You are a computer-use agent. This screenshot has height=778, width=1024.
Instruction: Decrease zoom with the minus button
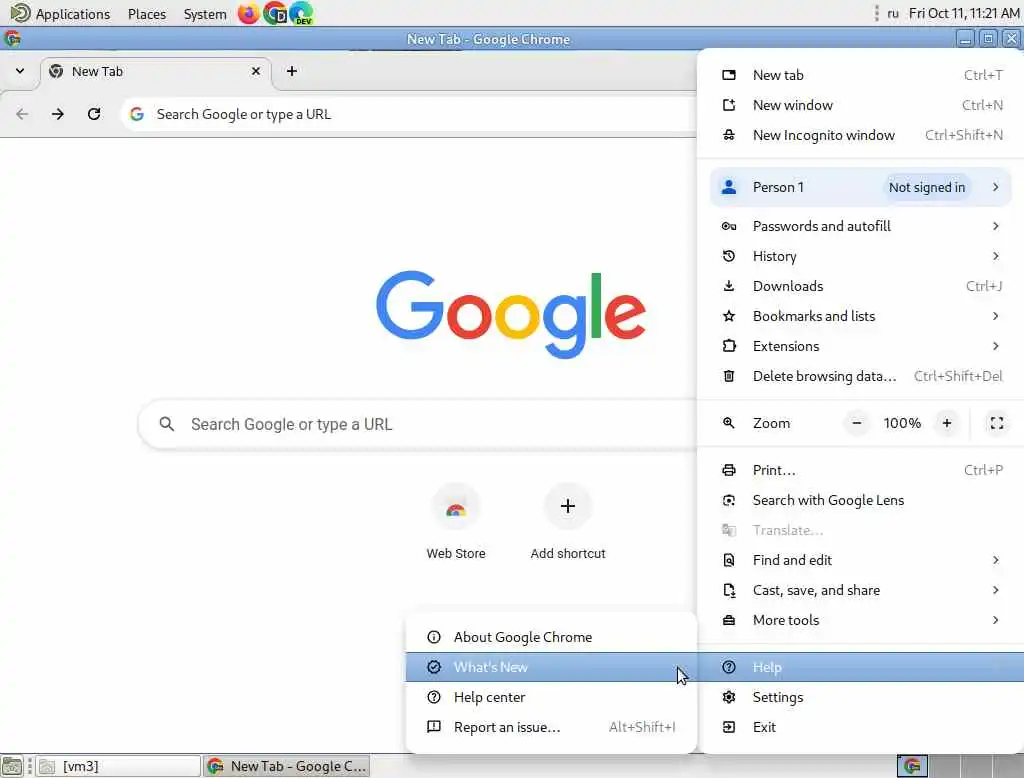[x=857, y=423]
